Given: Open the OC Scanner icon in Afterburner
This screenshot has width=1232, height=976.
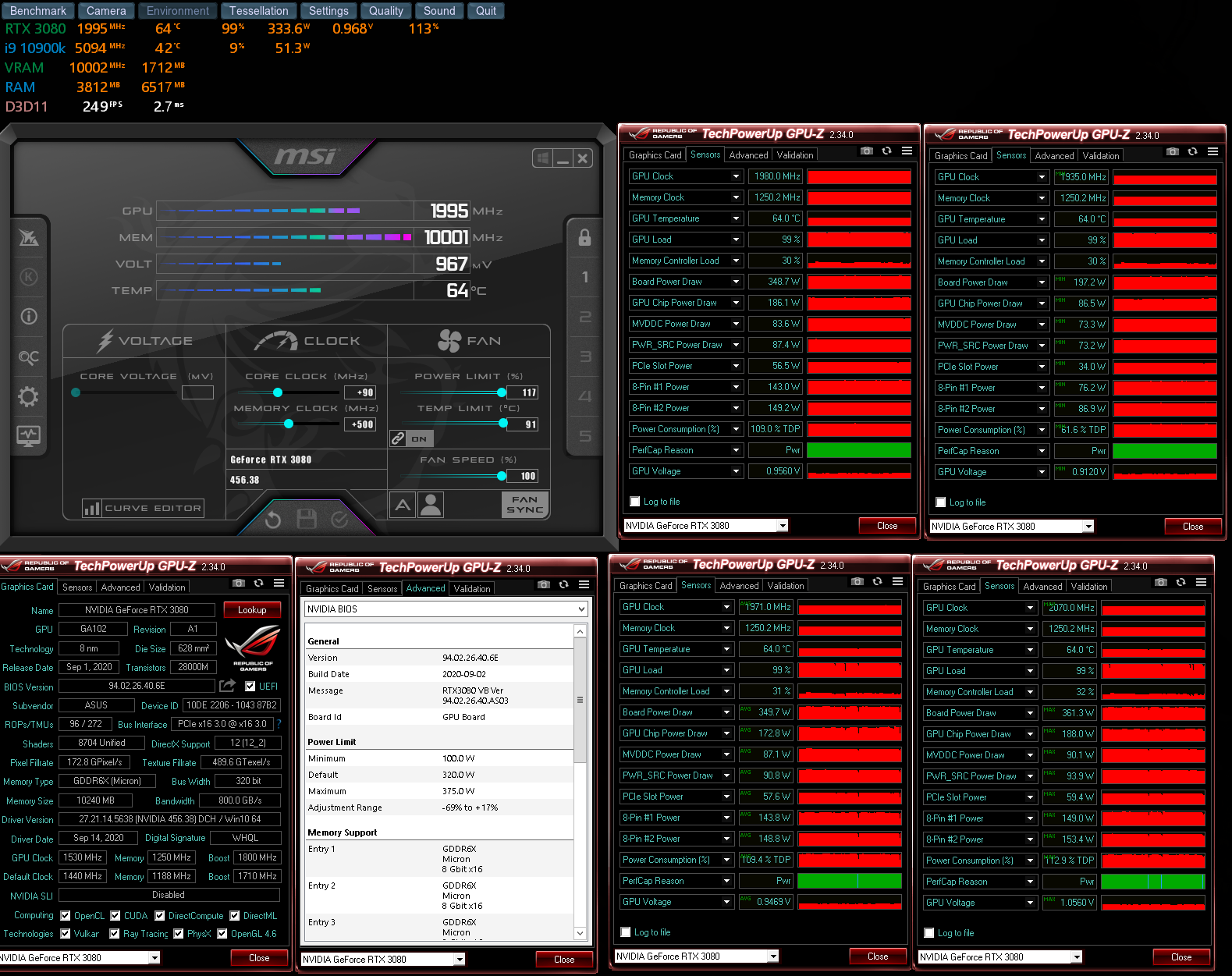Looking at the screenshot, I should [x=29, y=357].
